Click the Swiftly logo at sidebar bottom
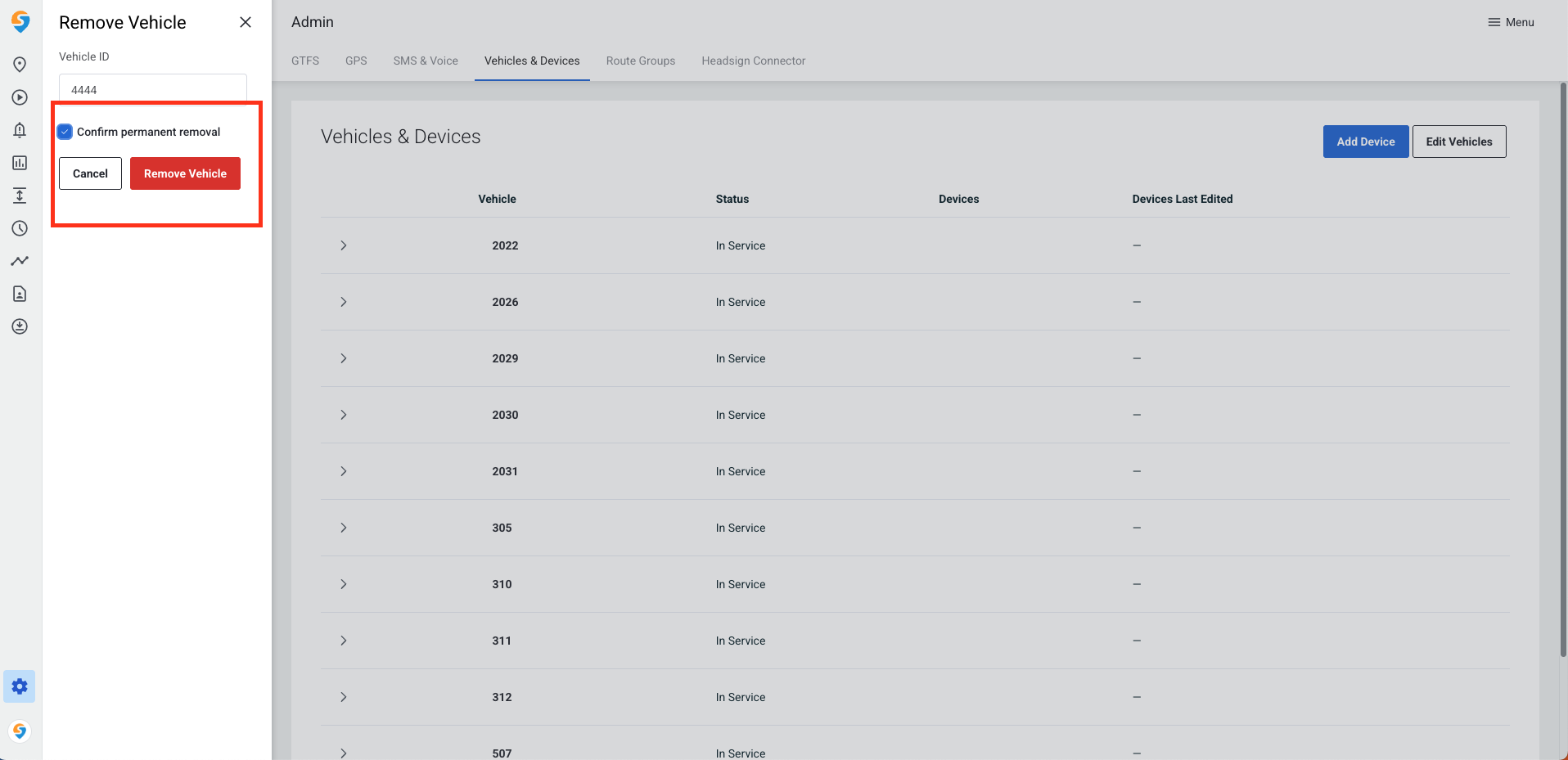The height and width of the screenshot is (760, 1568). click(x=20, y=731)
